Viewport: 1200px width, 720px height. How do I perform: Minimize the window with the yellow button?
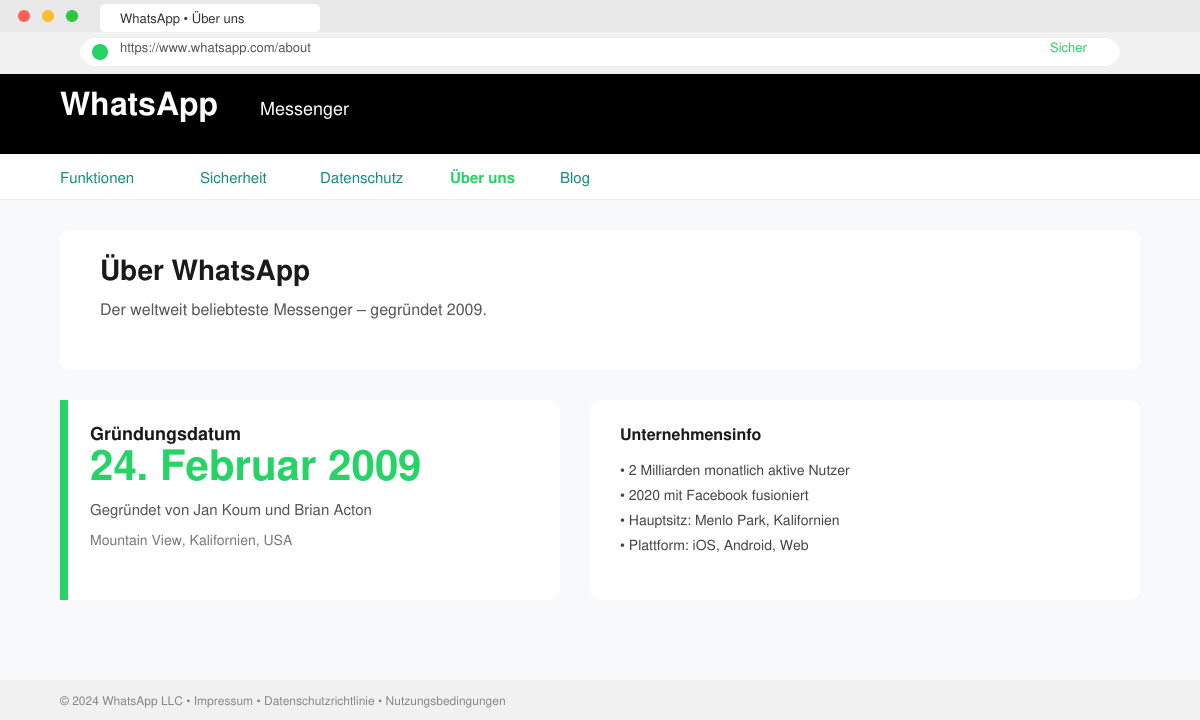tap(48, 16)
